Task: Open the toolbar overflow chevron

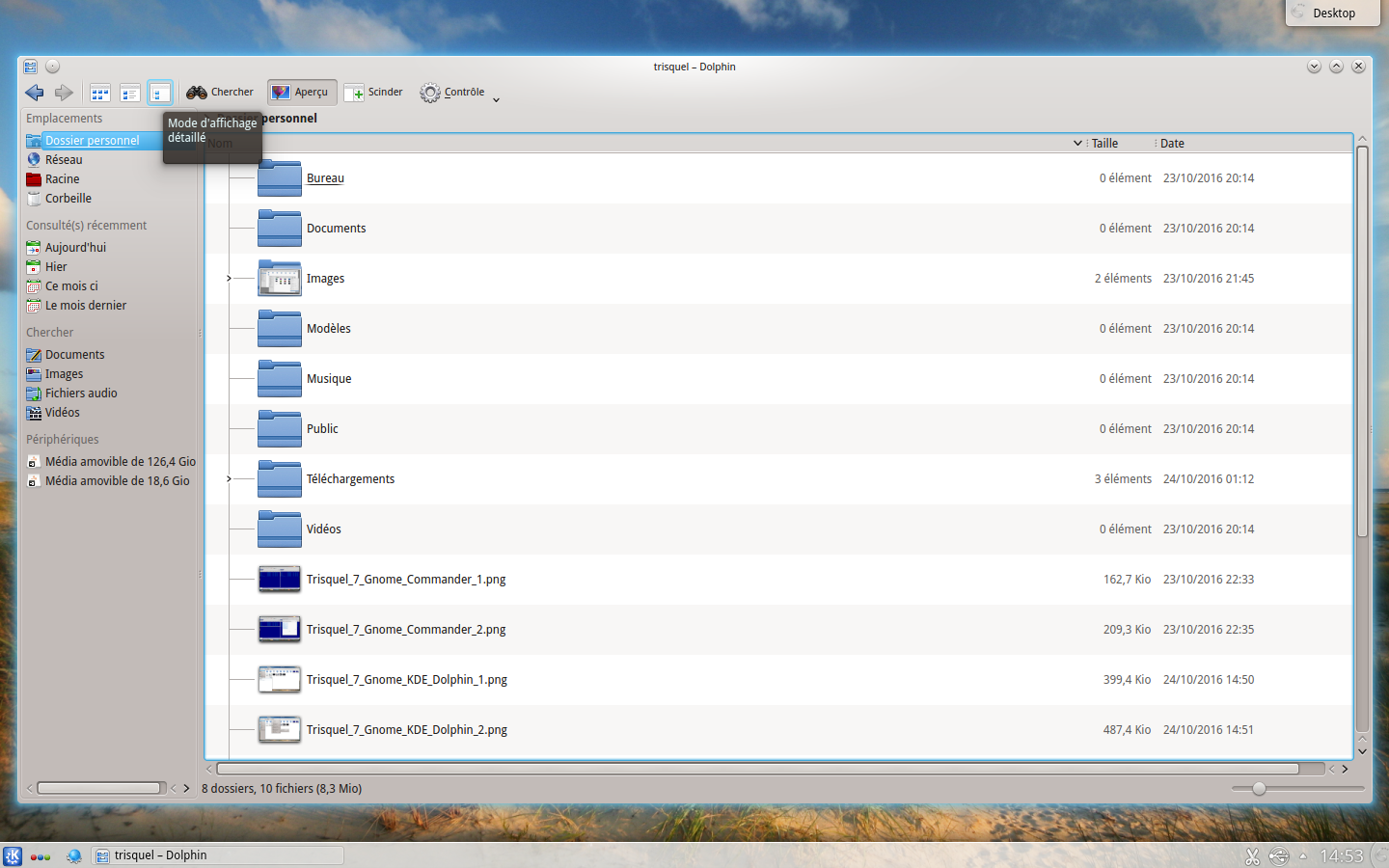Action: 496,99
